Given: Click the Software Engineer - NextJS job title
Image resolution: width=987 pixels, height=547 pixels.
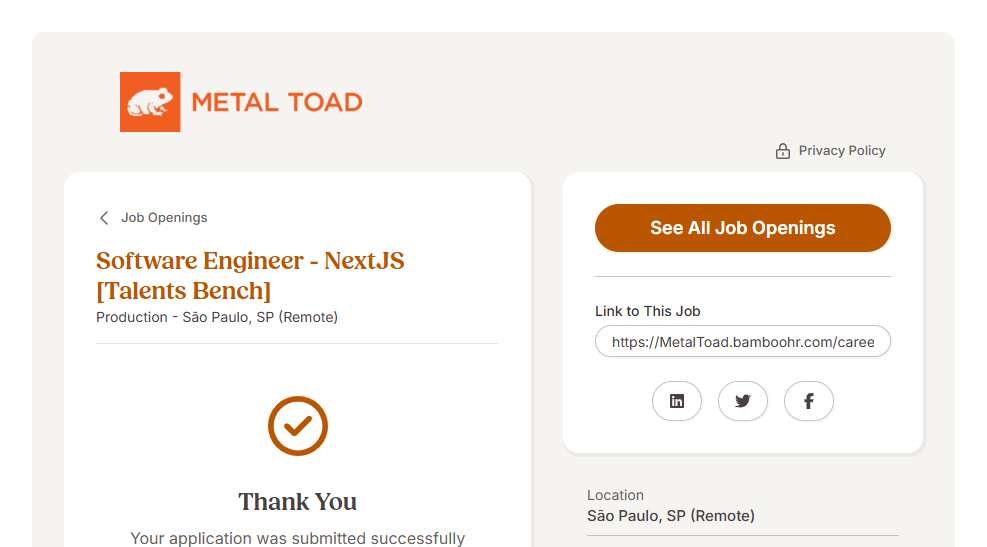Looking at the screenshot, I should click(250, 261).
